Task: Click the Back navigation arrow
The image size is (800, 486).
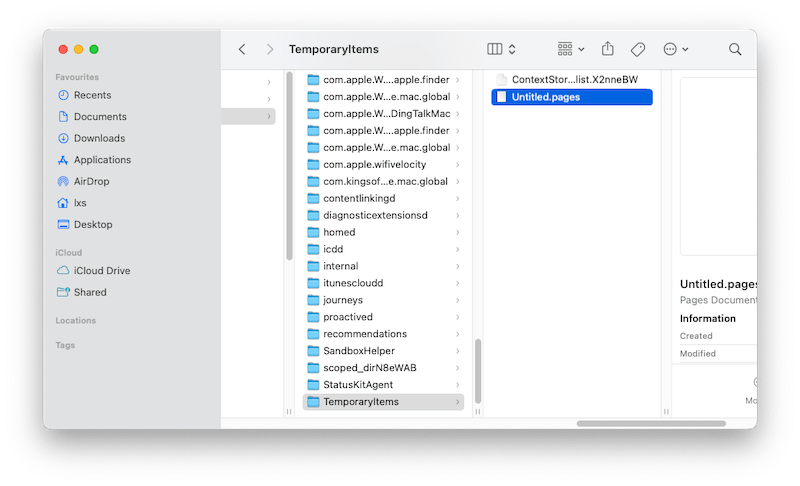Action: click(x=242, y=49)
